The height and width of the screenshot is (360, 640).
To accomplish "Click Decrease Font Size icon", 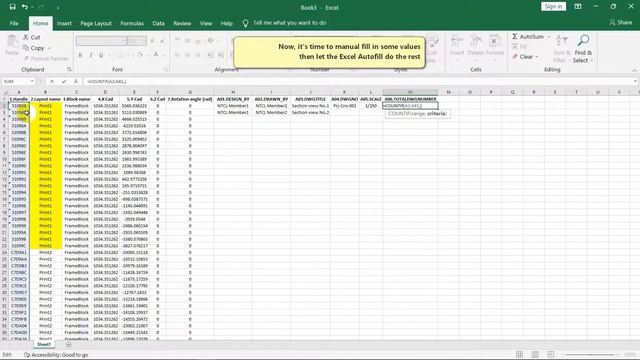I will pyautogui.click(x=162, y=41).
